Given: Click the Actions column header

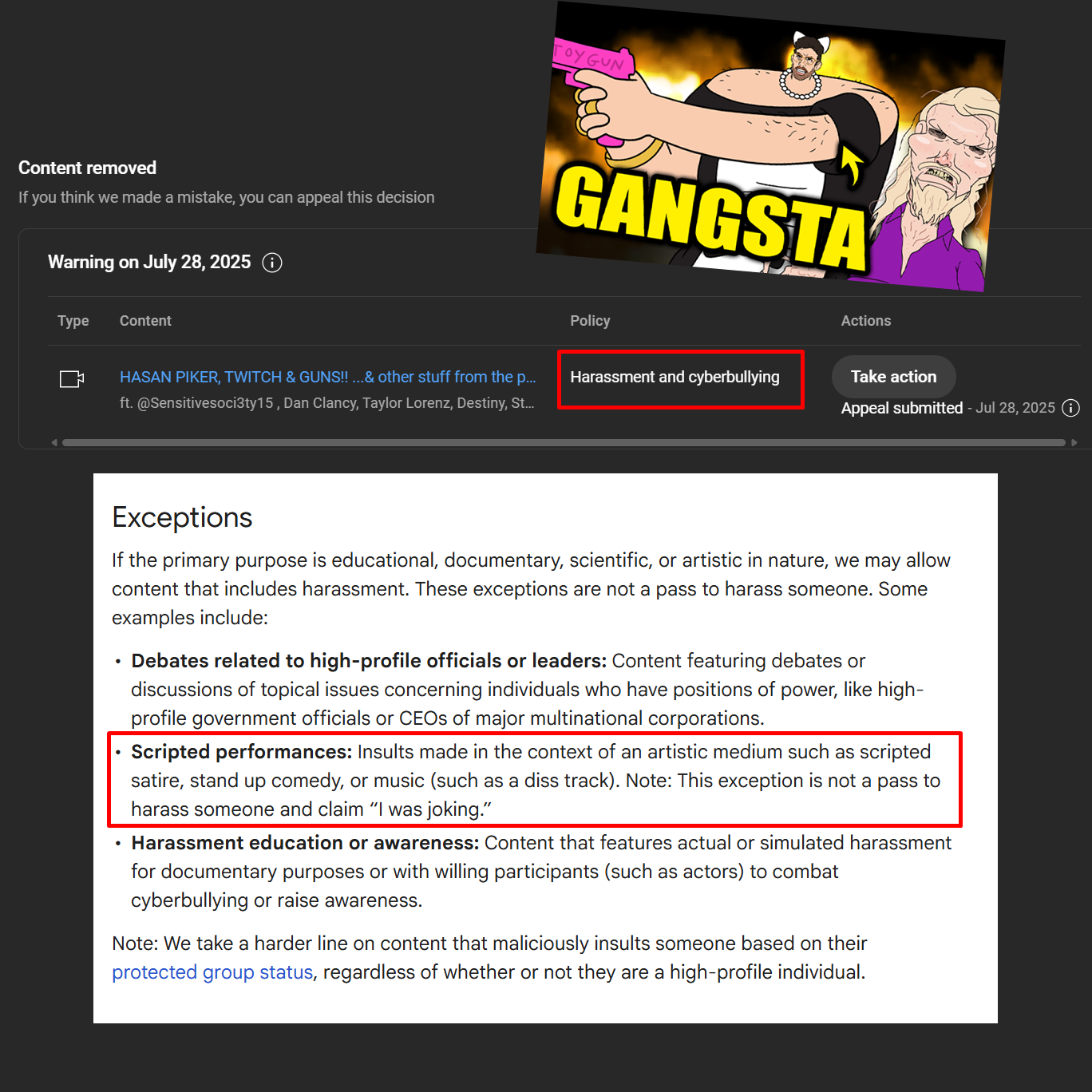Looking at the screenshot, I should [865, 321].
